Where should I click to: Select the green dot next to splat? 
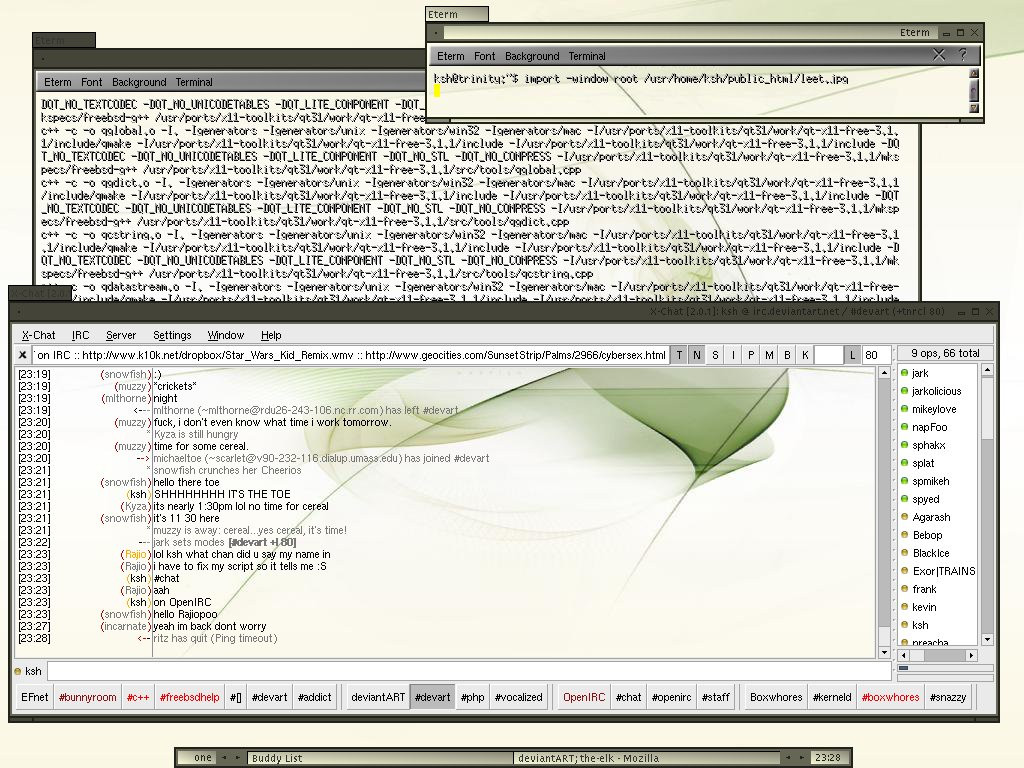tap(904, 463)
